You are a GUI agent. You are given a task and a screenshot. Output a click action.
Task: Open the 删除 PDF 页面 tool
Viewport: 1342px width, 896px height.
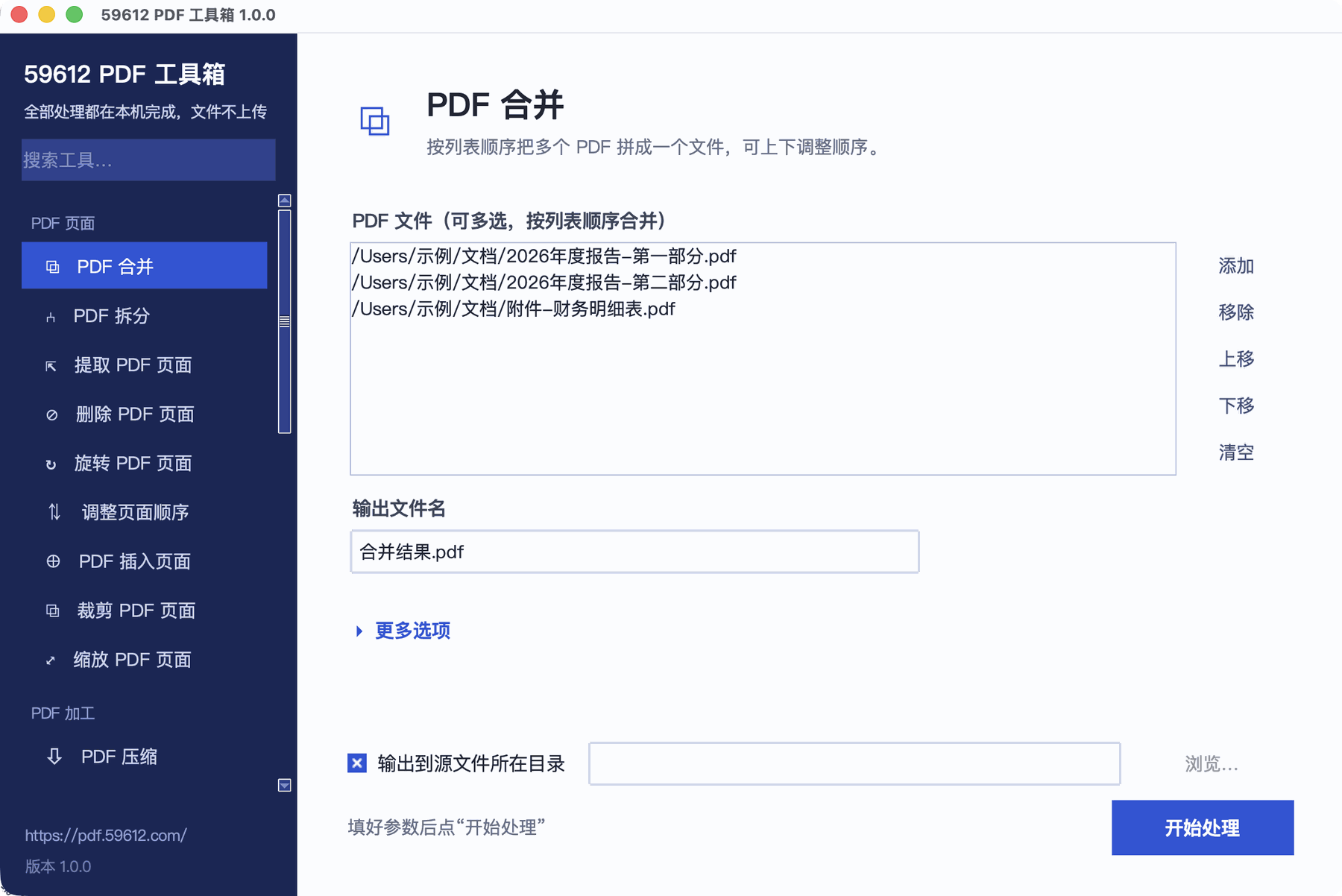pos(145,414)
